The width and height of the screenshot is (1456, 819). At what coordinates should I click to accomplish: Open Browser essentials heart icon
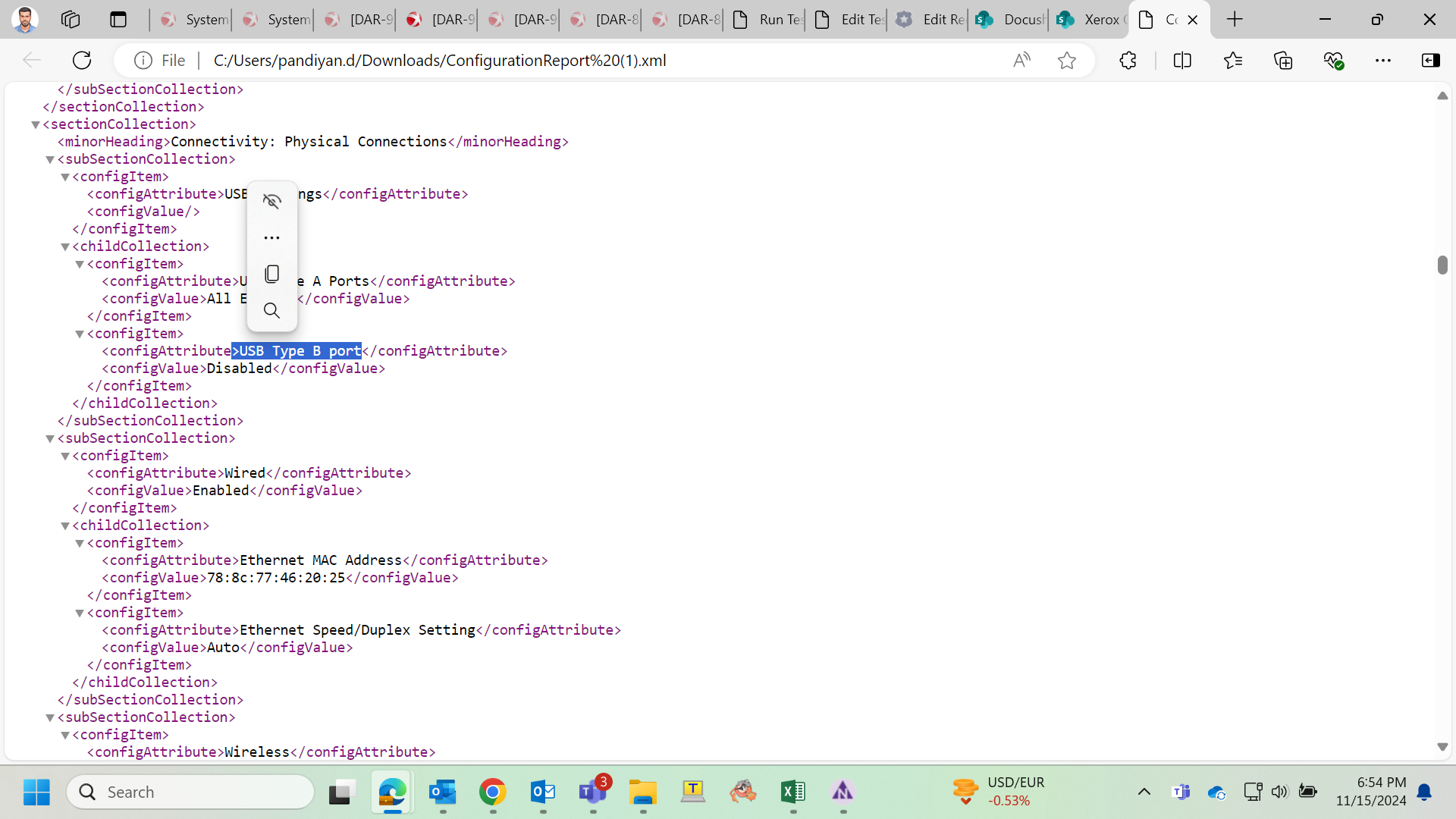coord(1333,61)
